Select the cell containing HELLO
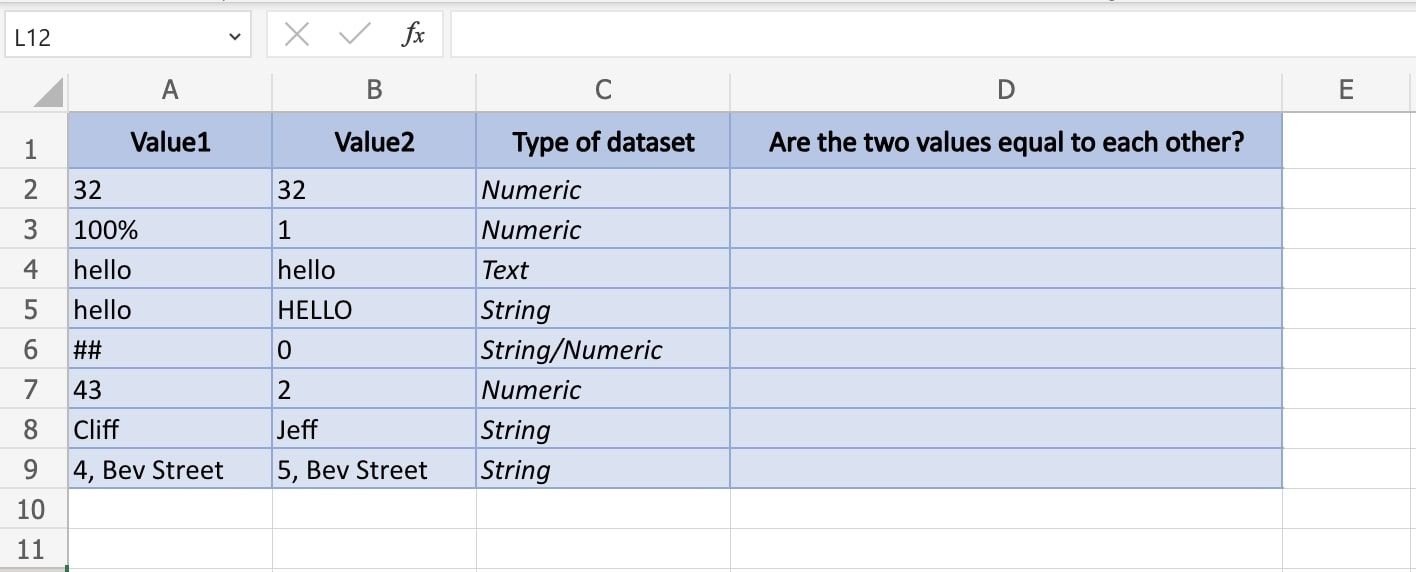The height and width of the screenshot is (572, 1416). [x=374, y=309]
